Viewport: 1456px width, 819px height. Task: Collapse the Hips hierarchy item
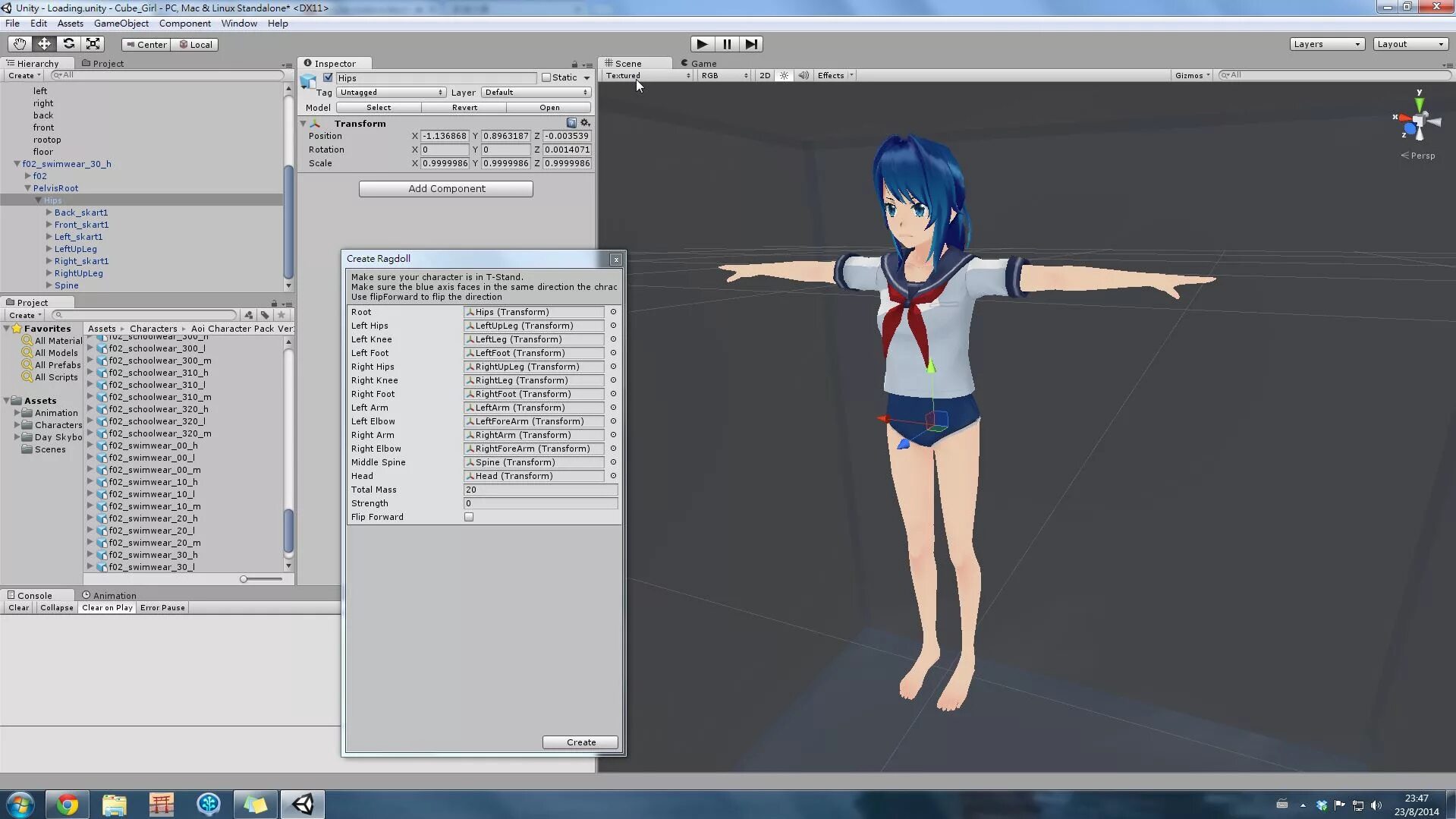[x=39, y=200]
